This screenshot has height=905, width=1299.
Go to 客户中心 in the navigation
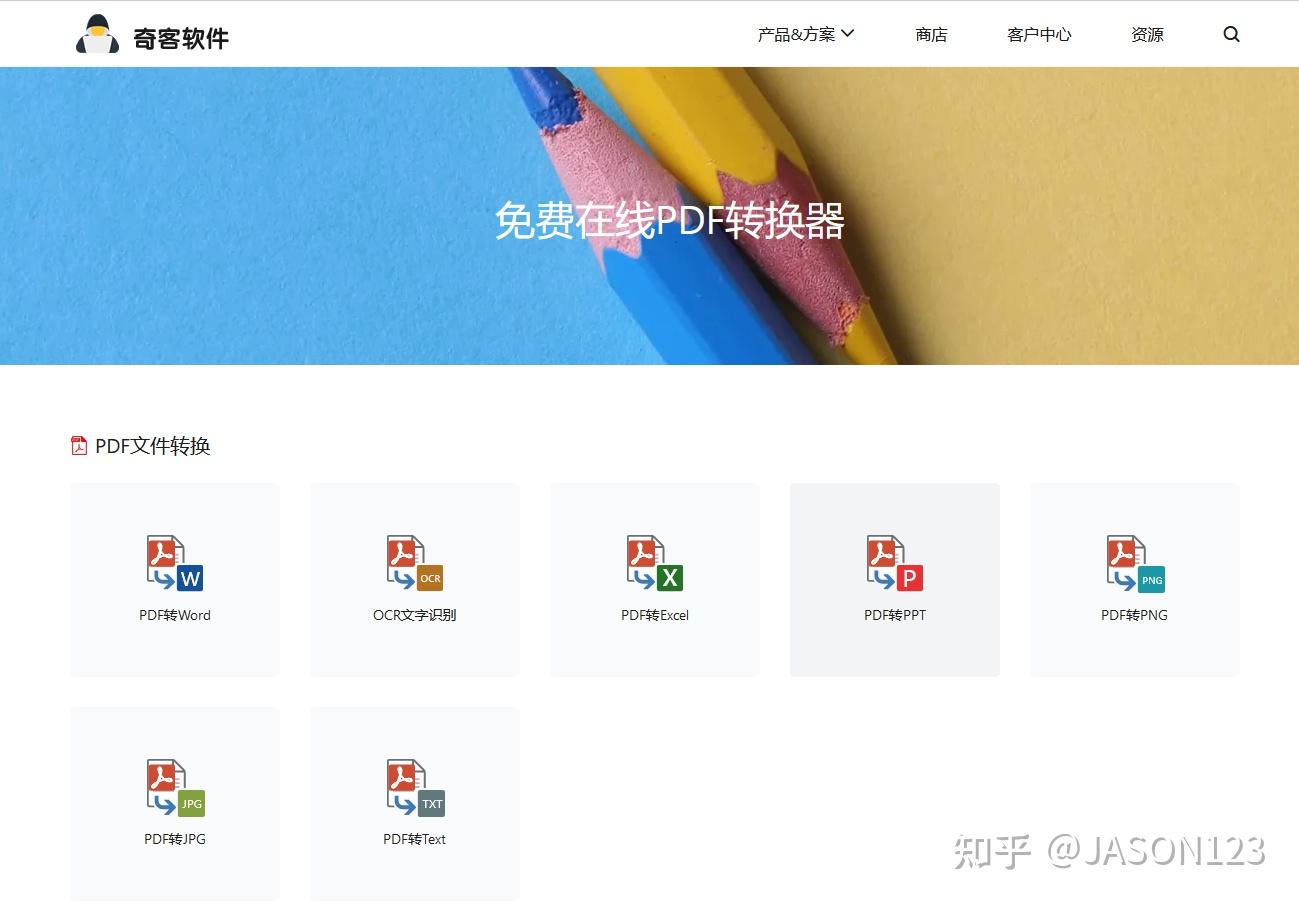click(x=1039, y=34)
